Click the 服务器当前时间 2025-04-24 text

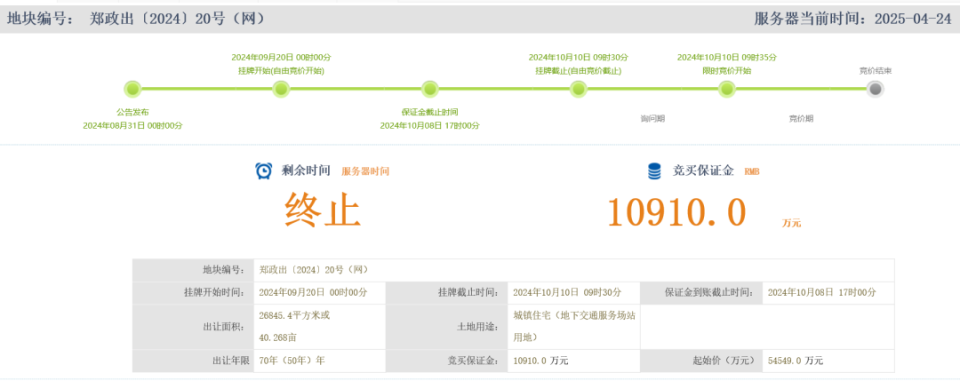(x=853, y=19)
